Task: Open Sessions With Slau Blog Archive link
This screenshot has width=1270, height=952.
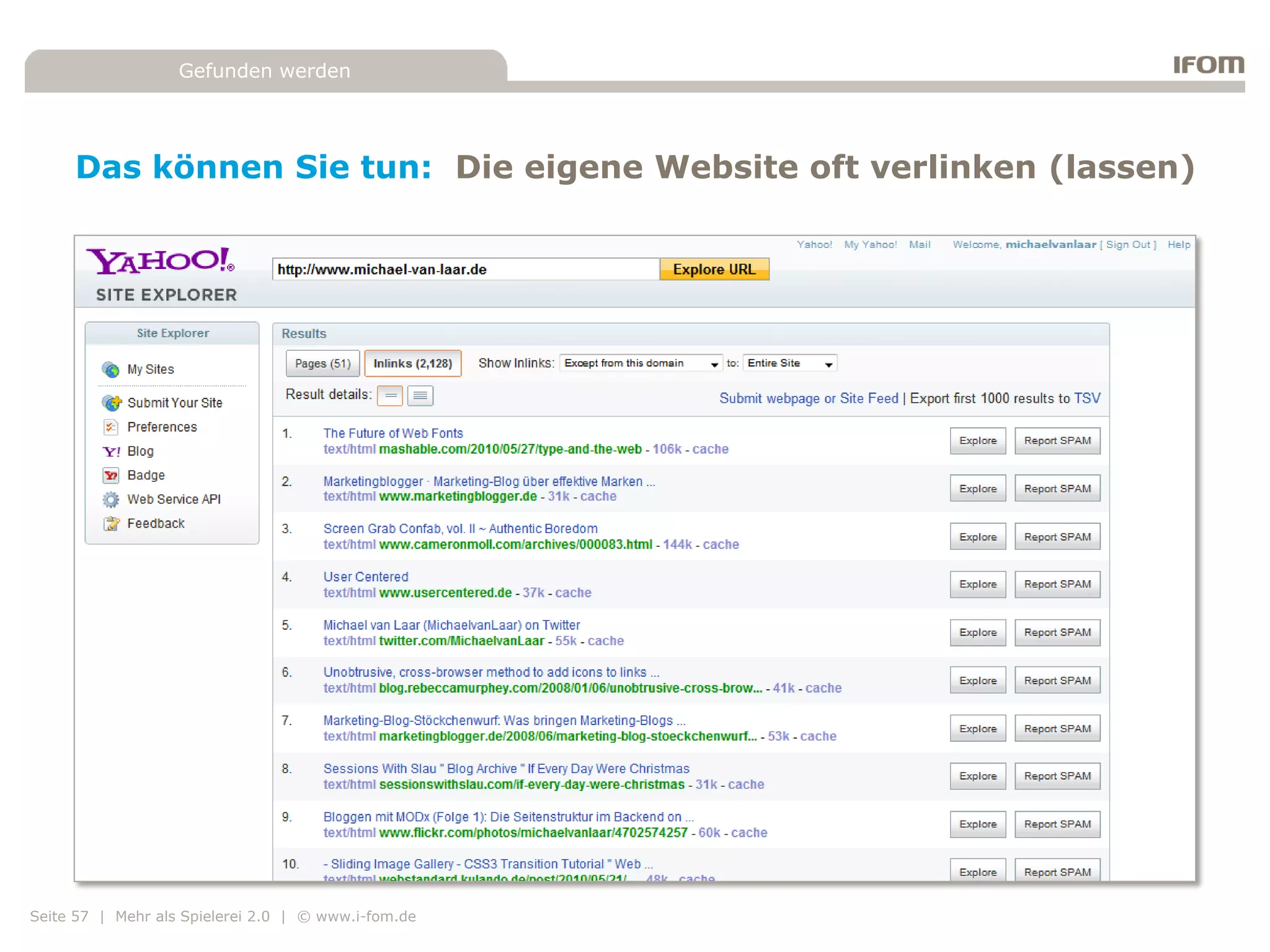Action: [x=506, y=769]
